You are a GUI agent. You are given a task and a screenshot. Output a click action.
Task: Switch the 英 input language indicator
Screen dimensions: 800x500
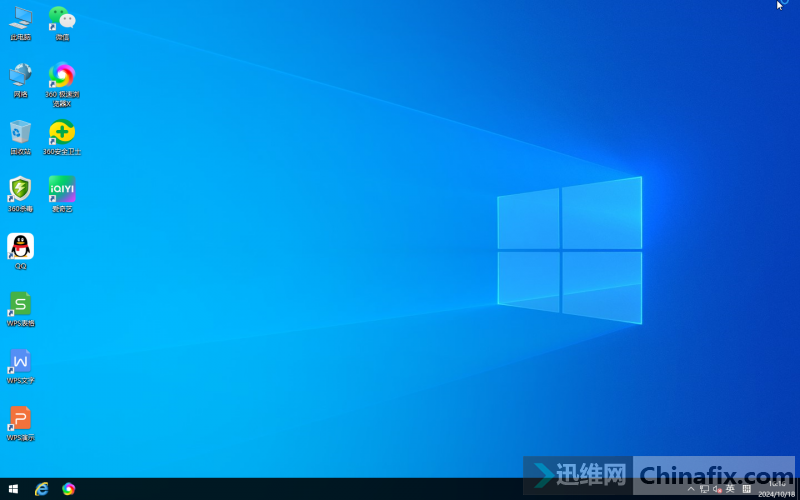[x=730, y=489]
